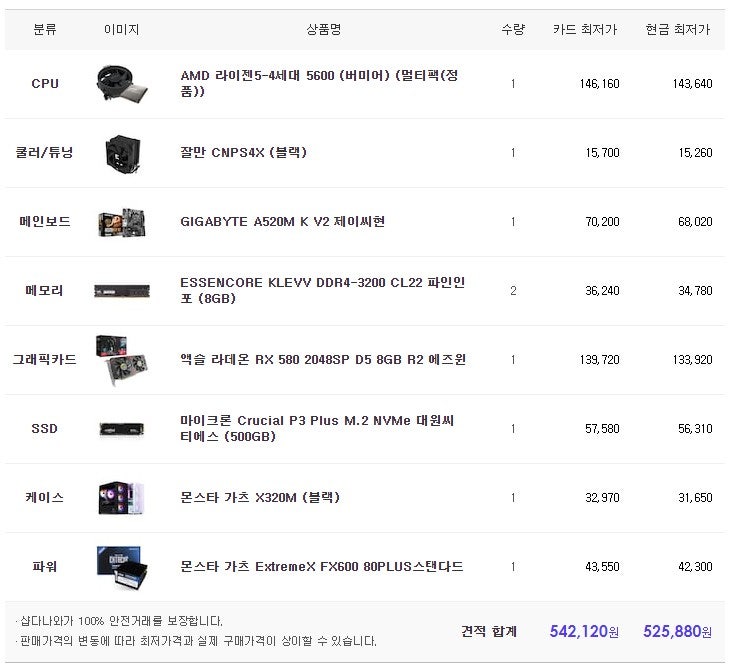741x667 pixels.
Task: Click the Monsta Gats X320M case image
Action: click(x=122, y=497)
